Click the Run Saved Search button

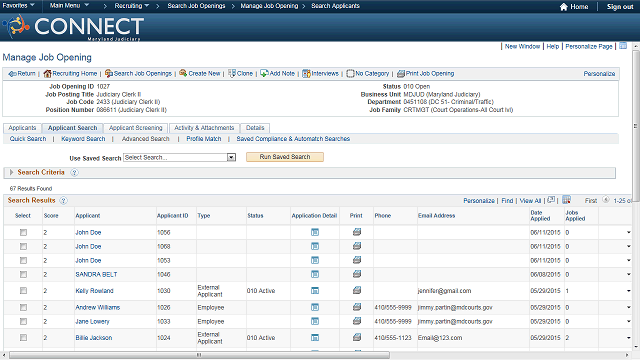coord(285,157)
